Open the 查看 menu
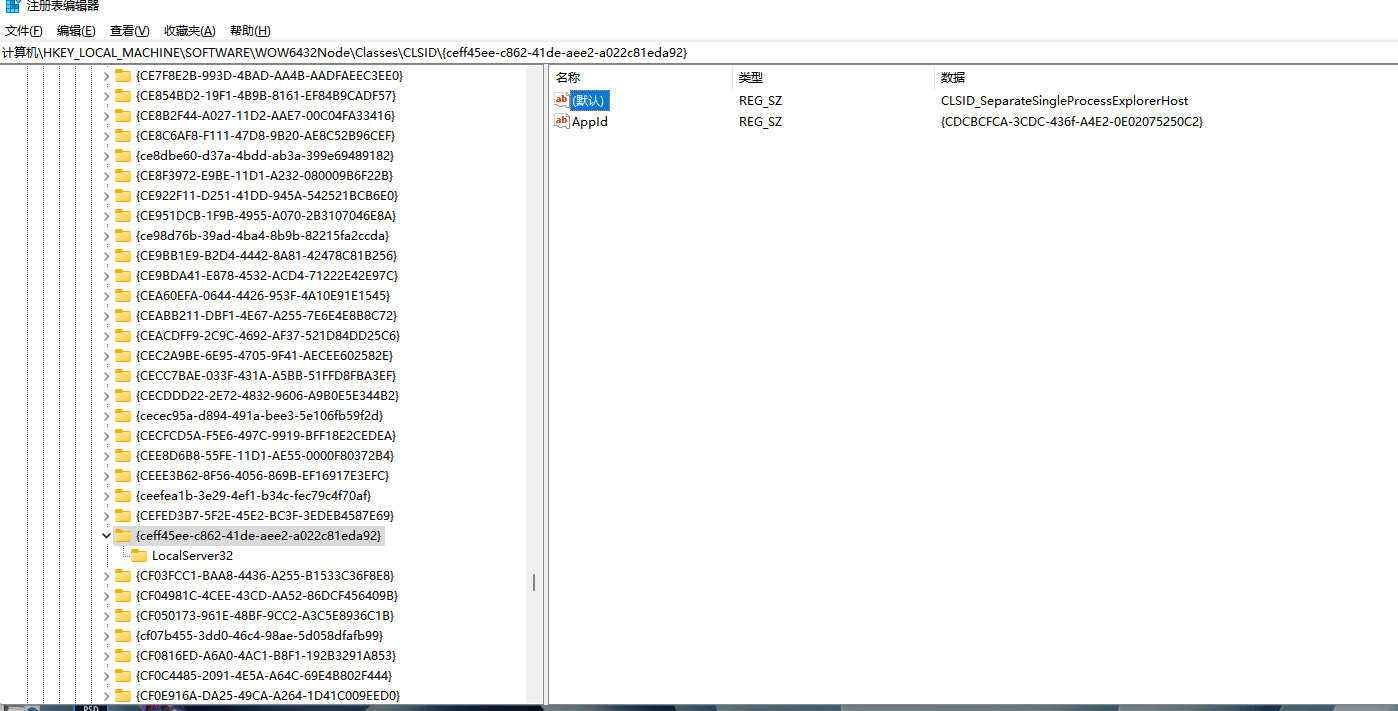This screenshot has width=1398, height=711. coord(129,30)
